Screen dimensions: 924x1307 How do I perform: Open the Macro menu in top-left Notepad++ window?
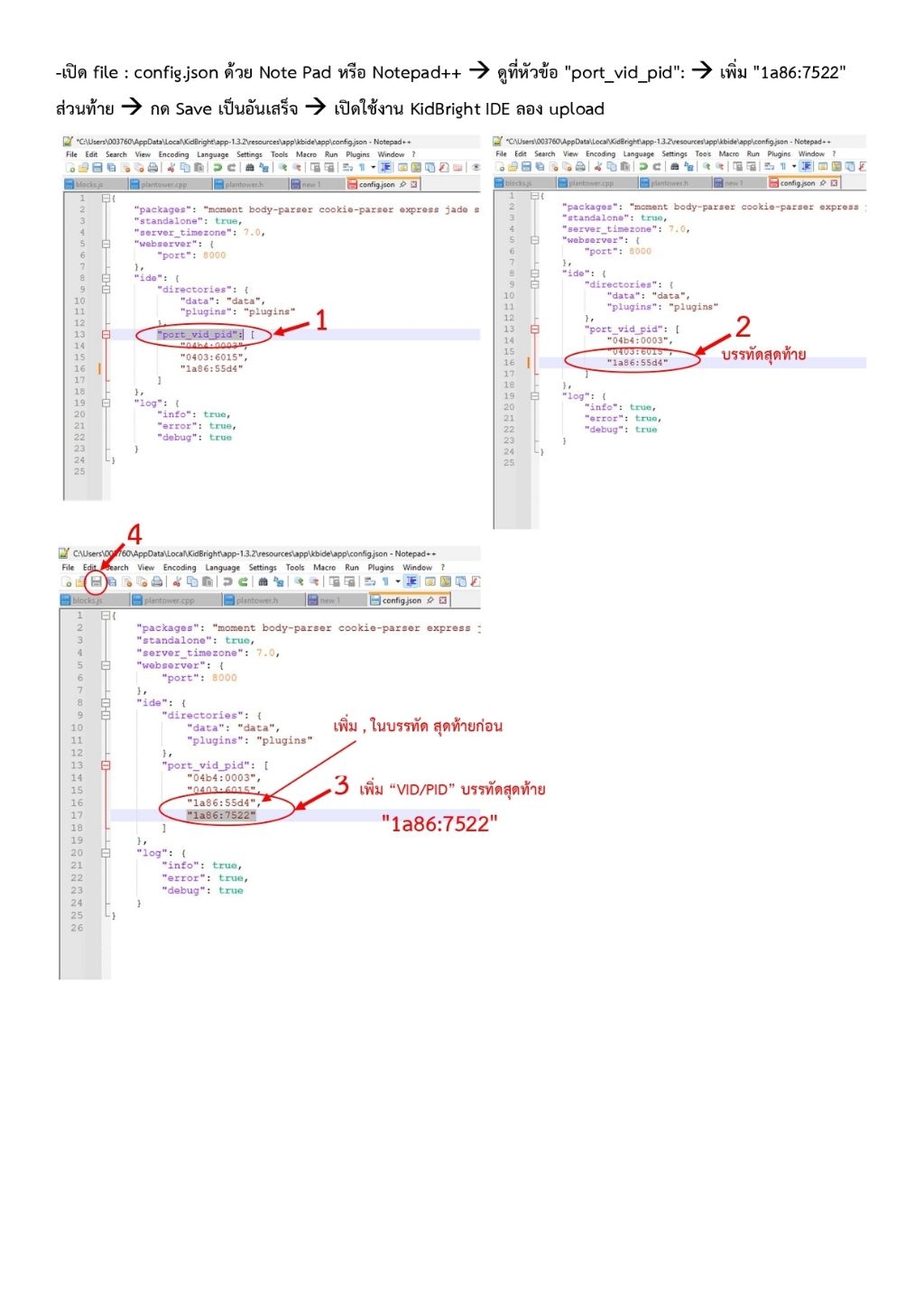tap(306, 154)
